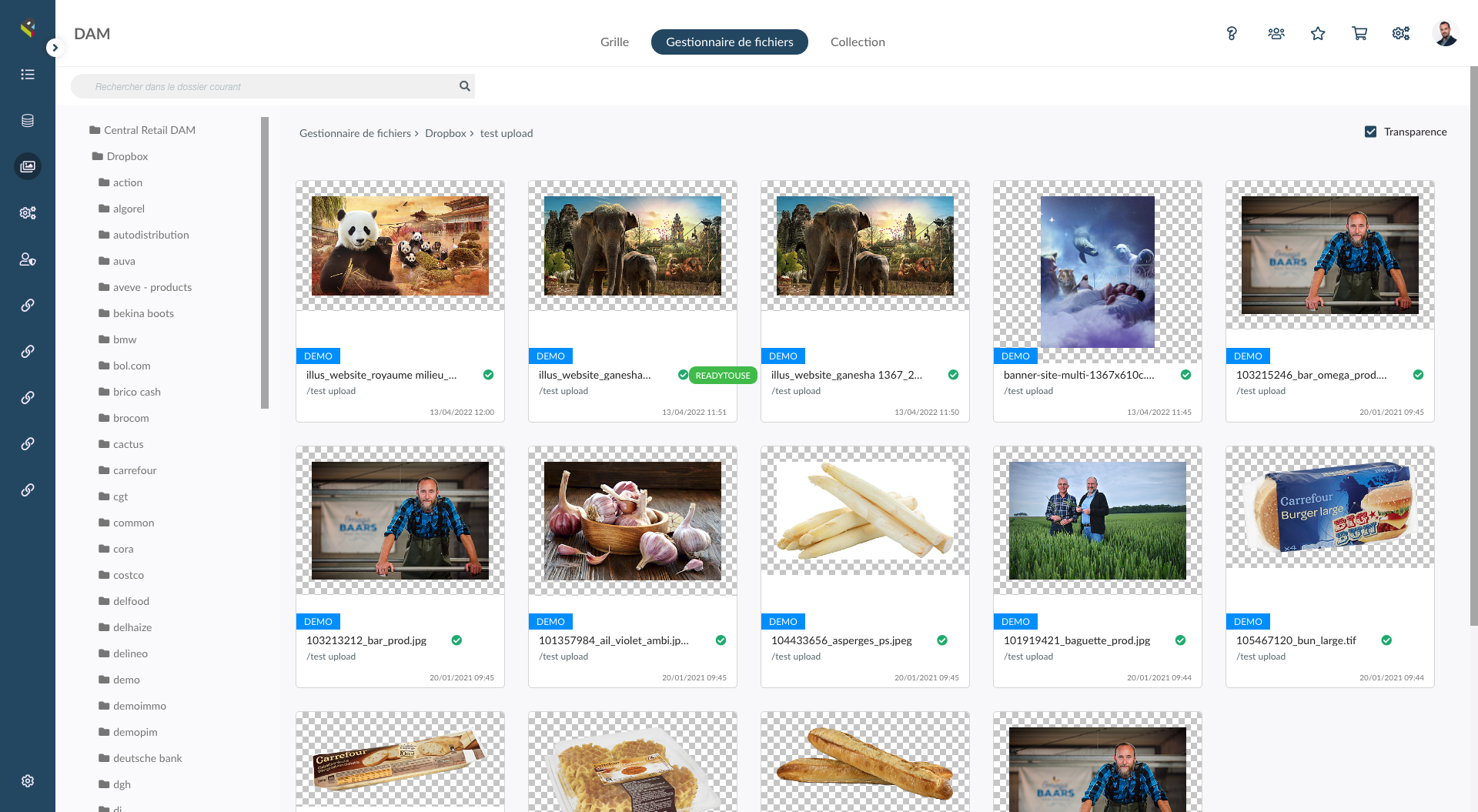Screen dimensions: 1478x812
Task: Open the gears configuration sidebar icon
Action: pyautogui.click(x=28, y=213)
